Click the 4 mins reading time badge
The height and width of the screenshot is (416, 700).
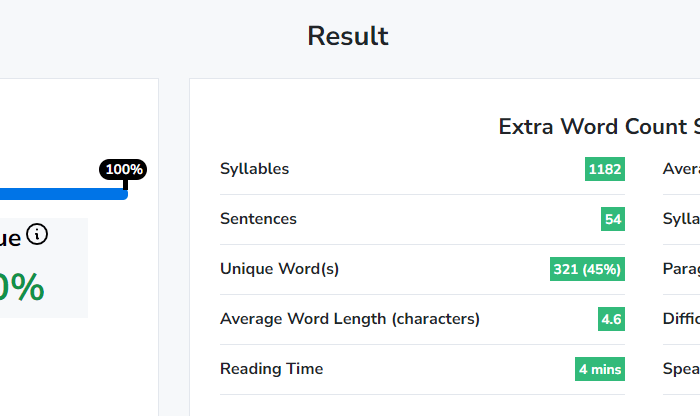click(600, 369)
